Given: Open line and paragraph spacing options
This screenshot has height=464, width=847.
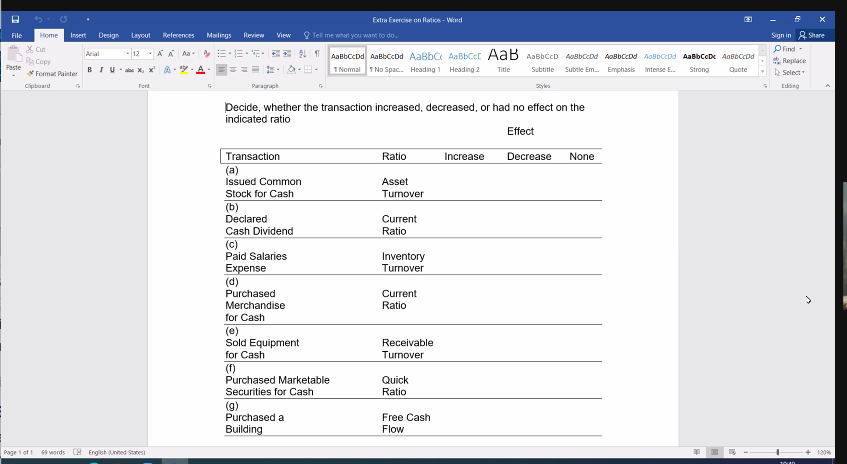Looking at the screenshot, I should [x=272, y=70].
